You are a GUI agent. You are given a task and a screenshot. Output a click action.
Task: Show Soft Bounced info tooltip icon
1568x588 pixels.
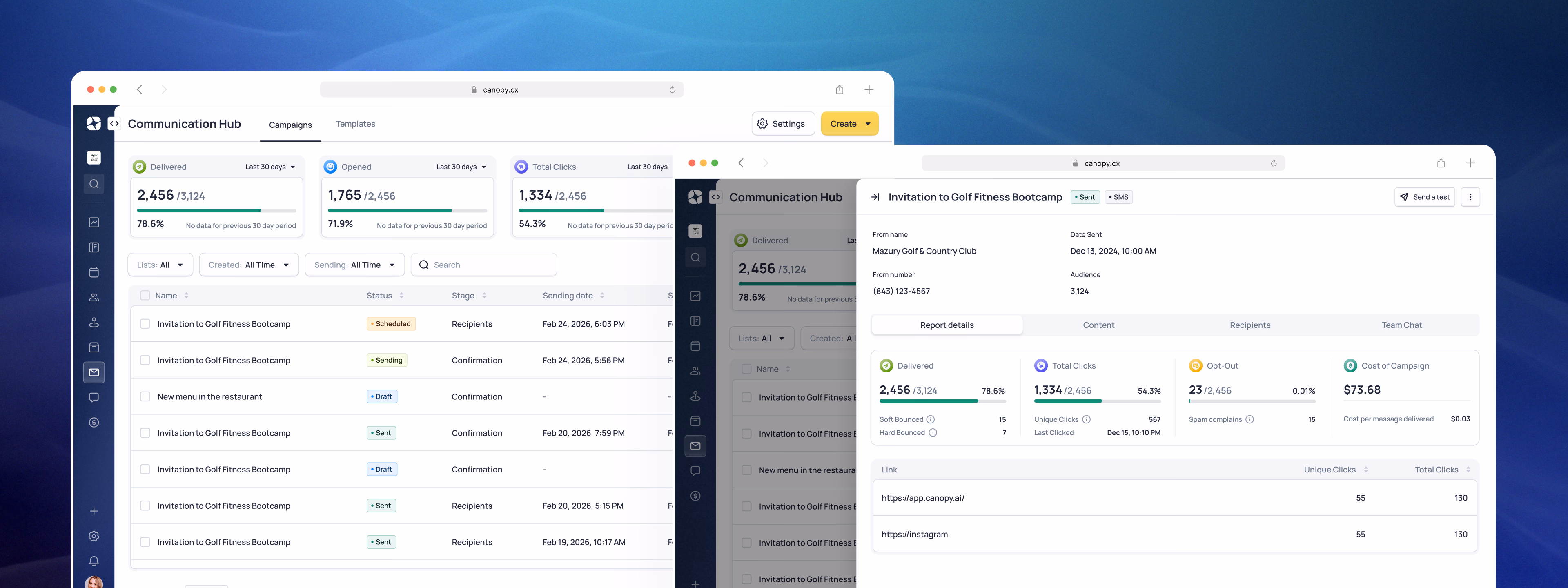(x=931, y=419)
